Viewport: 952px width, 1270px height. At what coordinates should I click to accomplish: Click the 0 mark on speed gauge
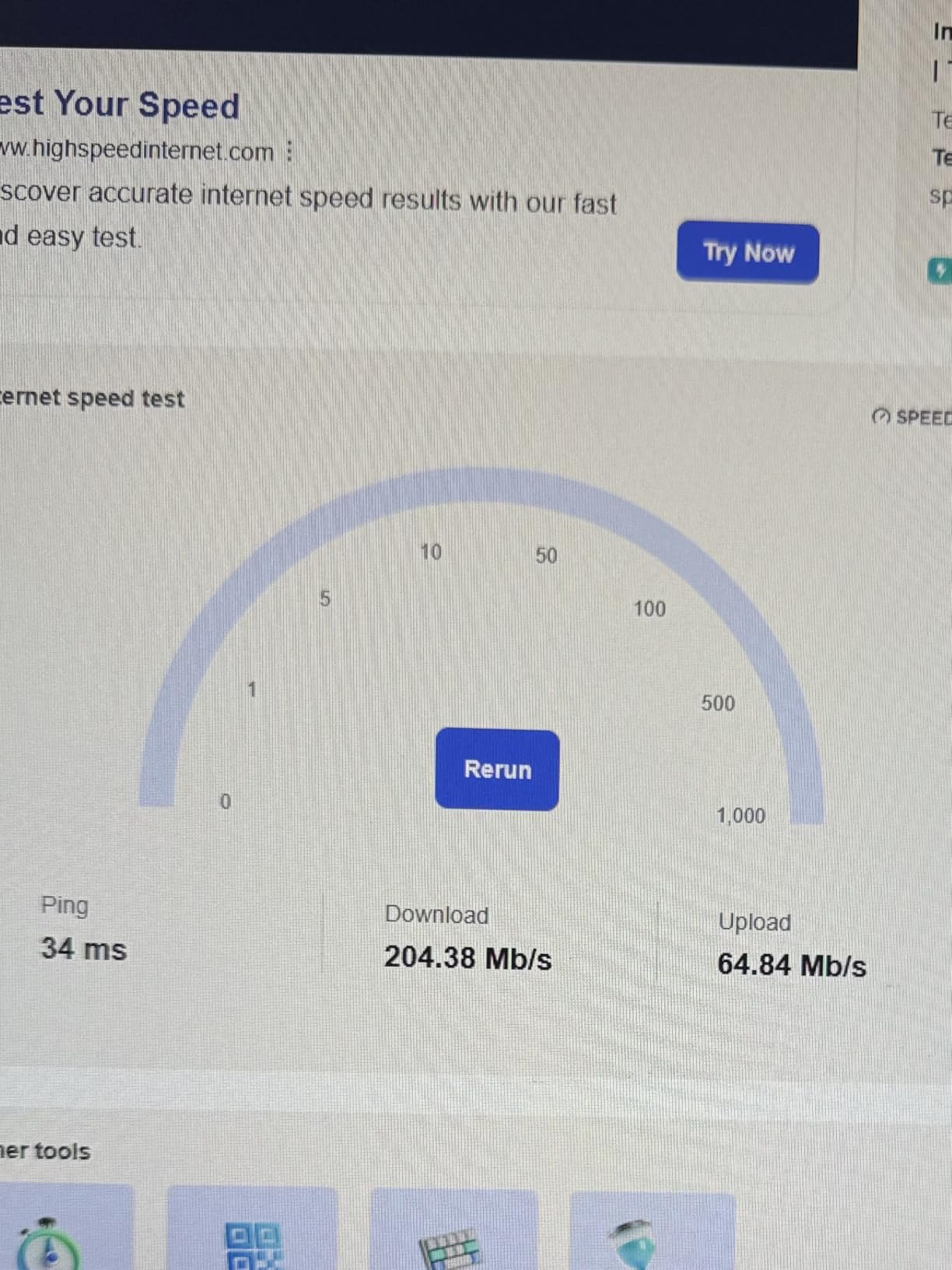(x=226, y=802)
